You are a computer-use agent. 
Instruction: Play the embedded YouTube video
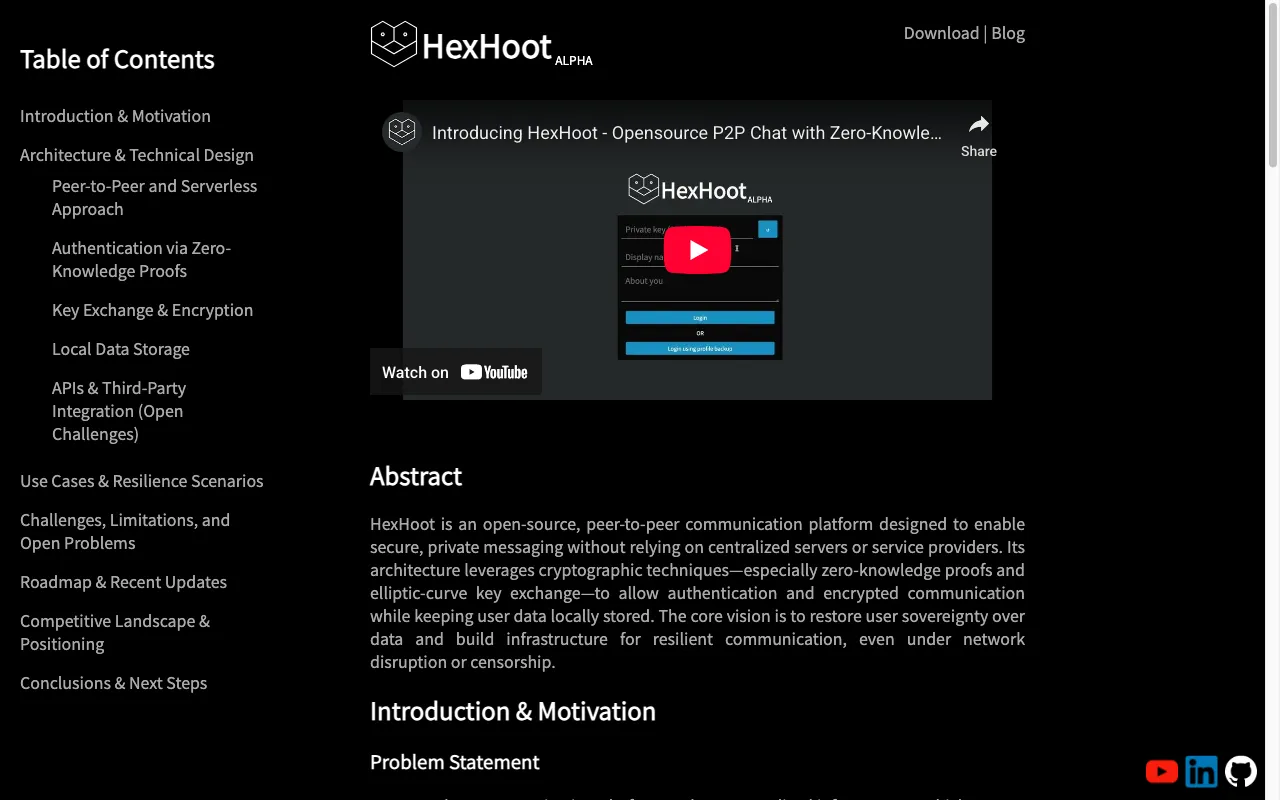697,250
